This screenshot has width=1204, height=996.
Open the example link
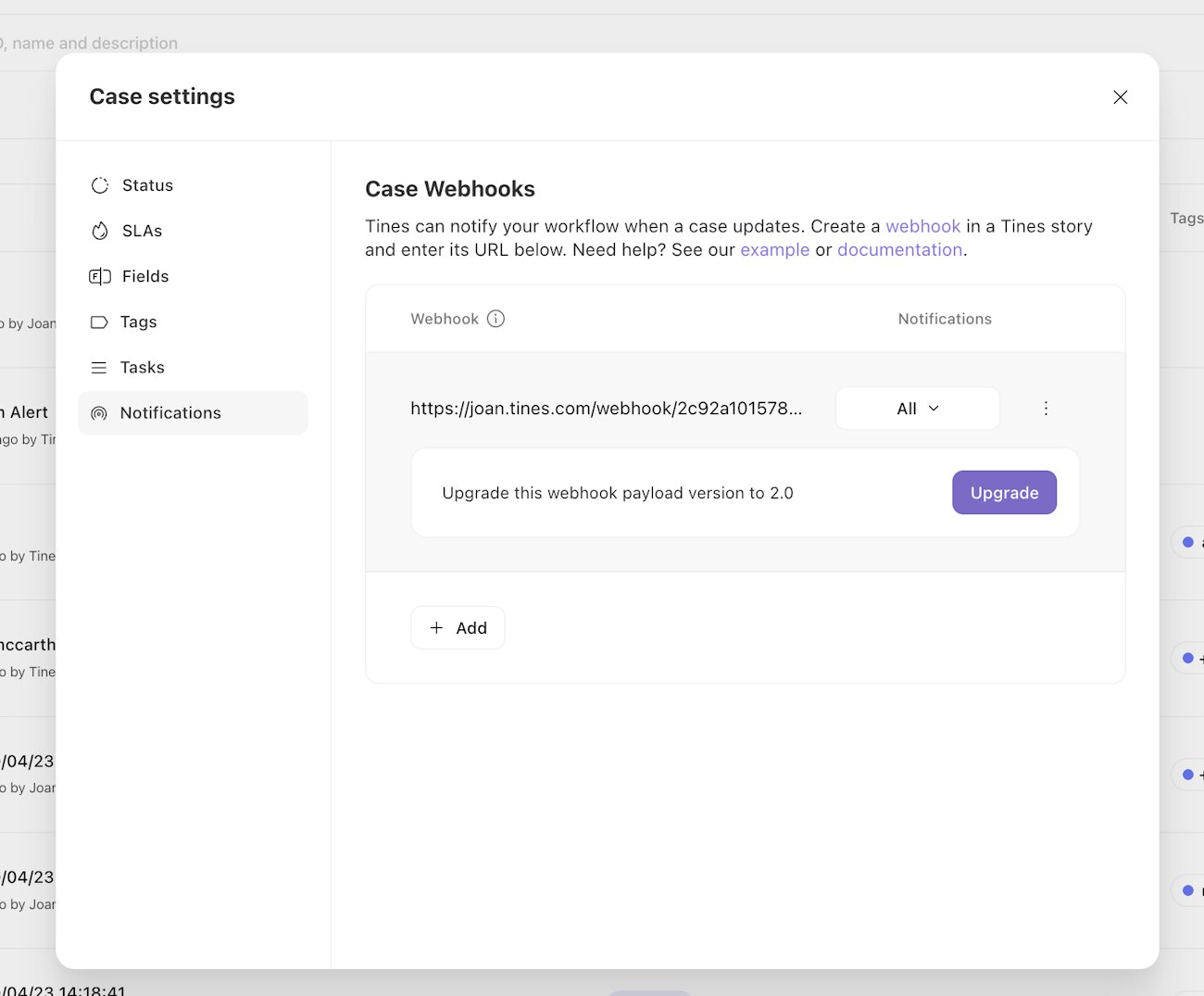point(774,250)
